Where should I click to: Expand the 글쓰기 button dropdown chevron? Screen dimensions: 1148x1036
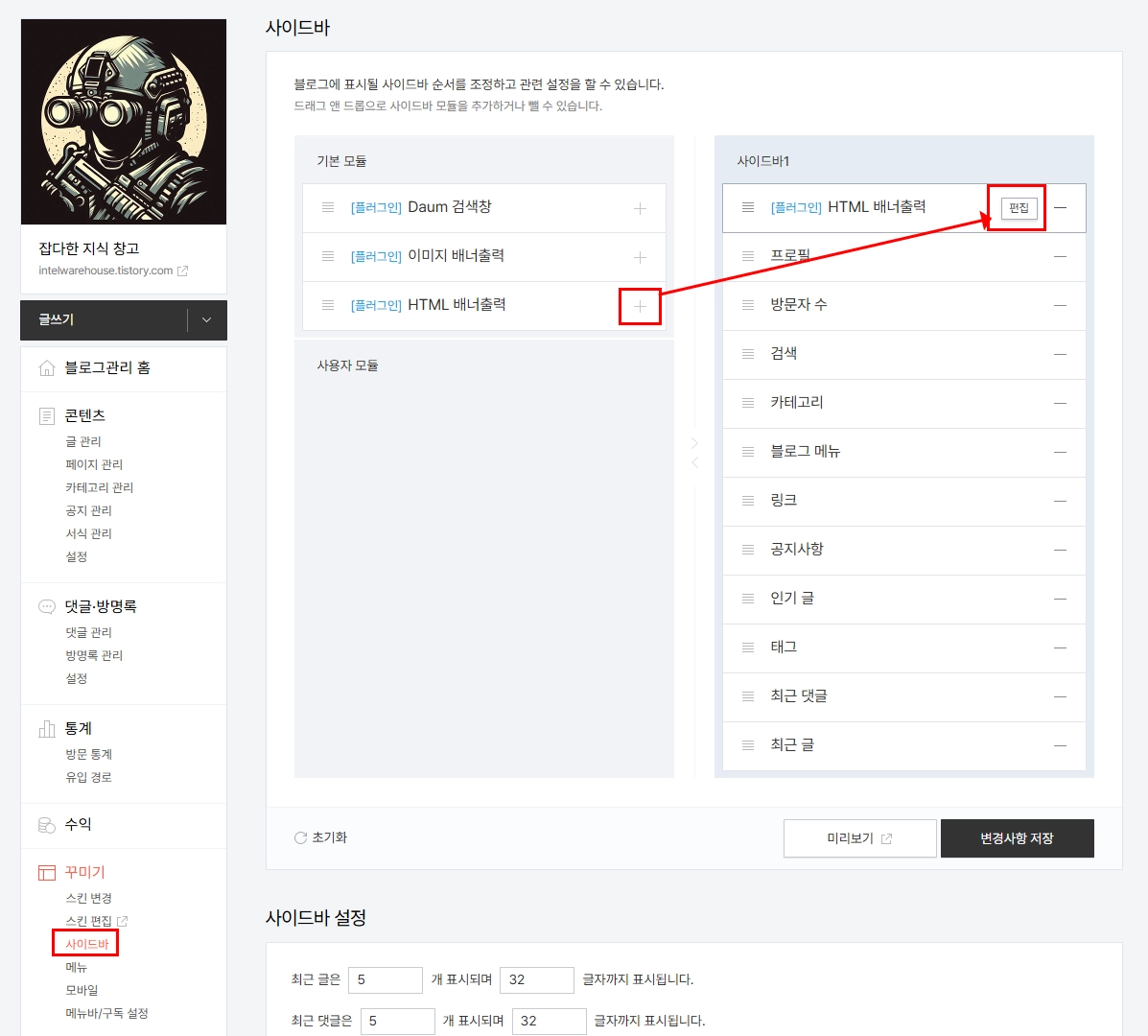(x=206, y=320)
